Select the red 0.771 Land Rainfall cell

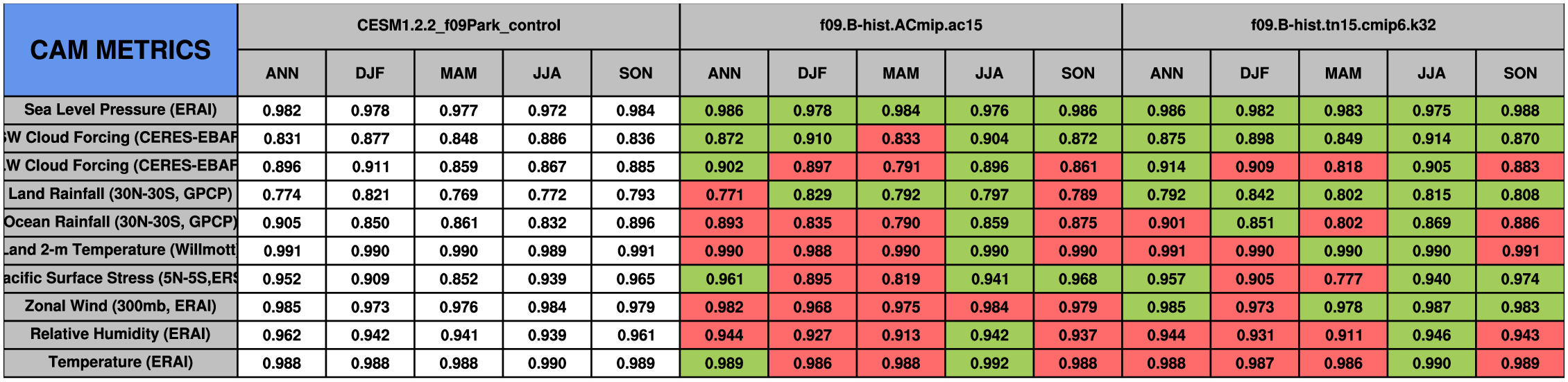pyautogui.click(x=724, y=195)
